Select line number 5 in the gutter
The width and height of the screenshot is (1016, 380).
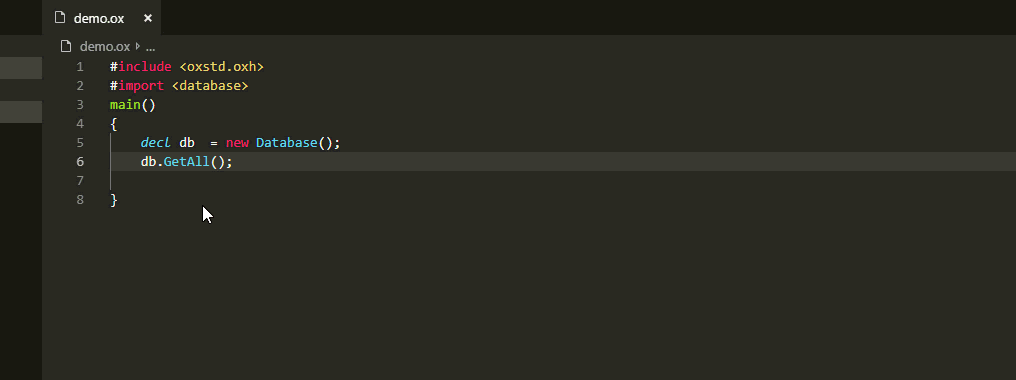[x=80, y=143]
